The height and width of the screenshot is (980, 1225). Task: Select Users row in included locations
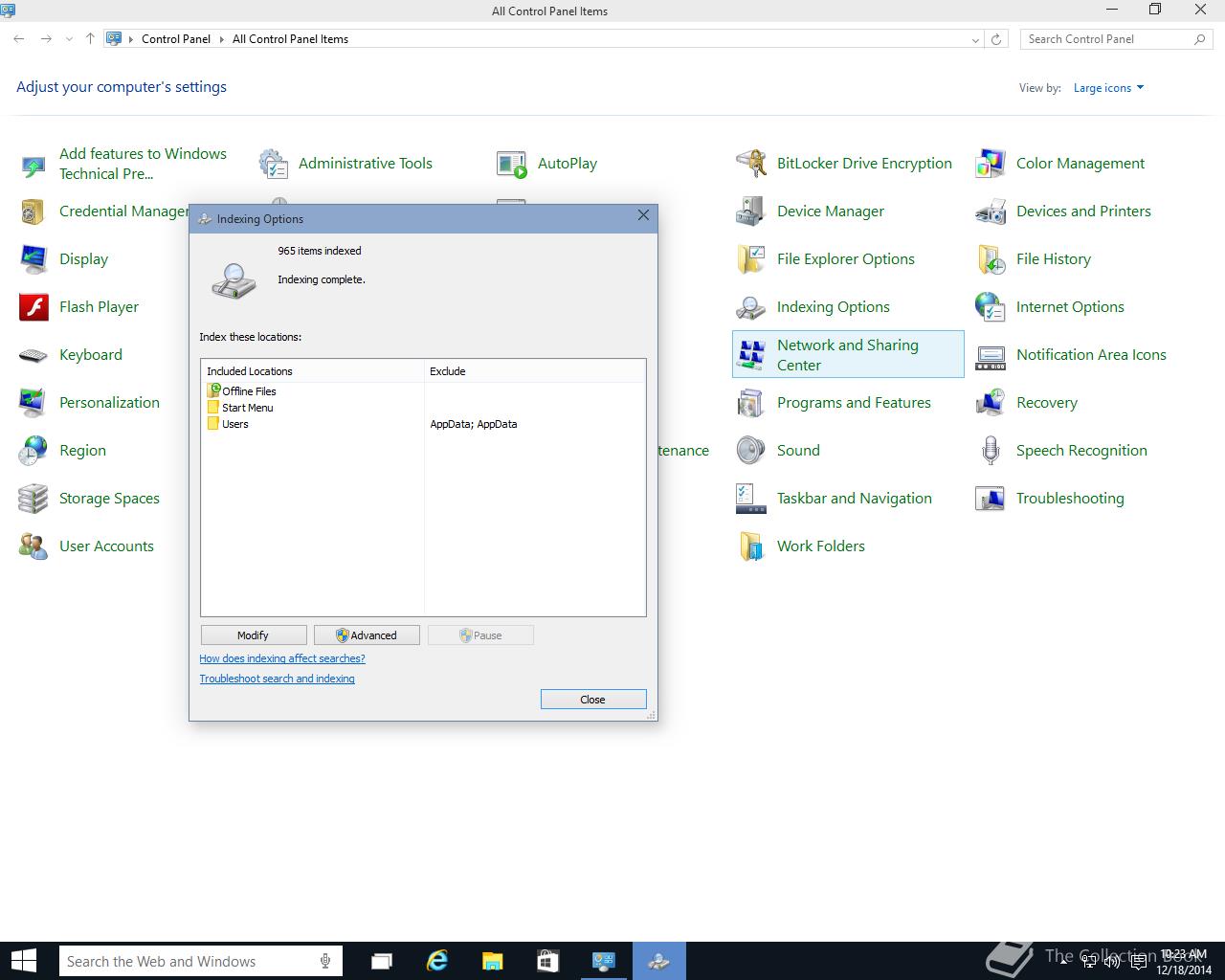(423, 424)
